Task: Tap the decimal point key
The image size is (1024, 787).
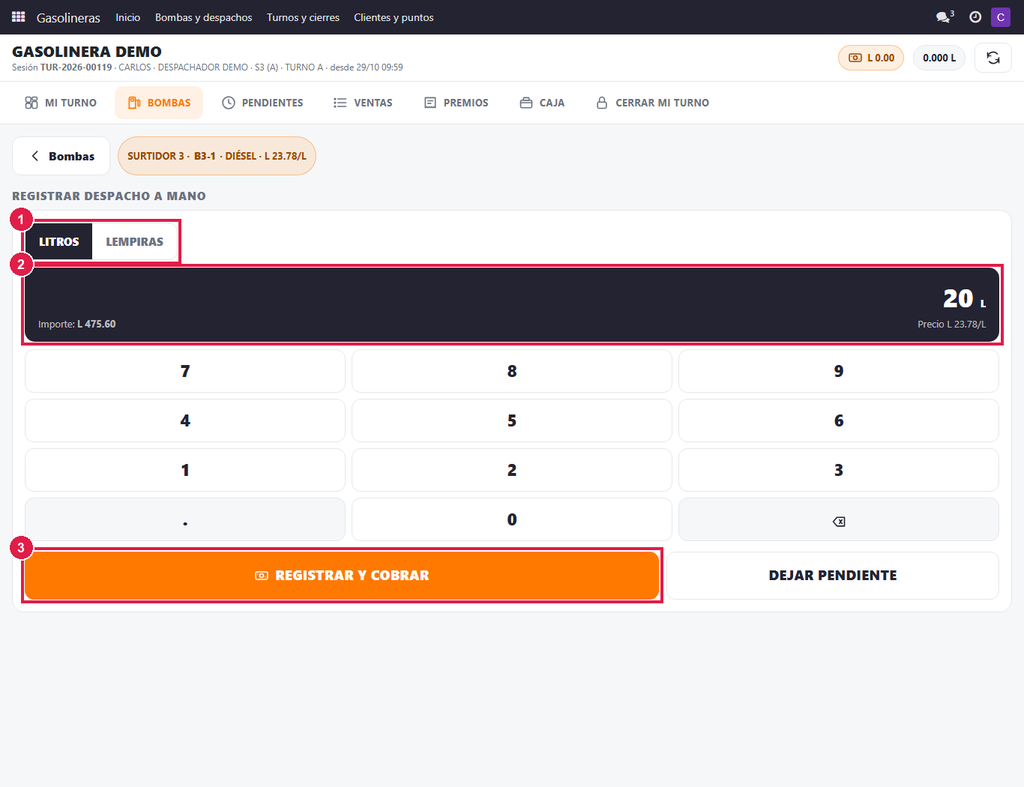Action: 185,520
